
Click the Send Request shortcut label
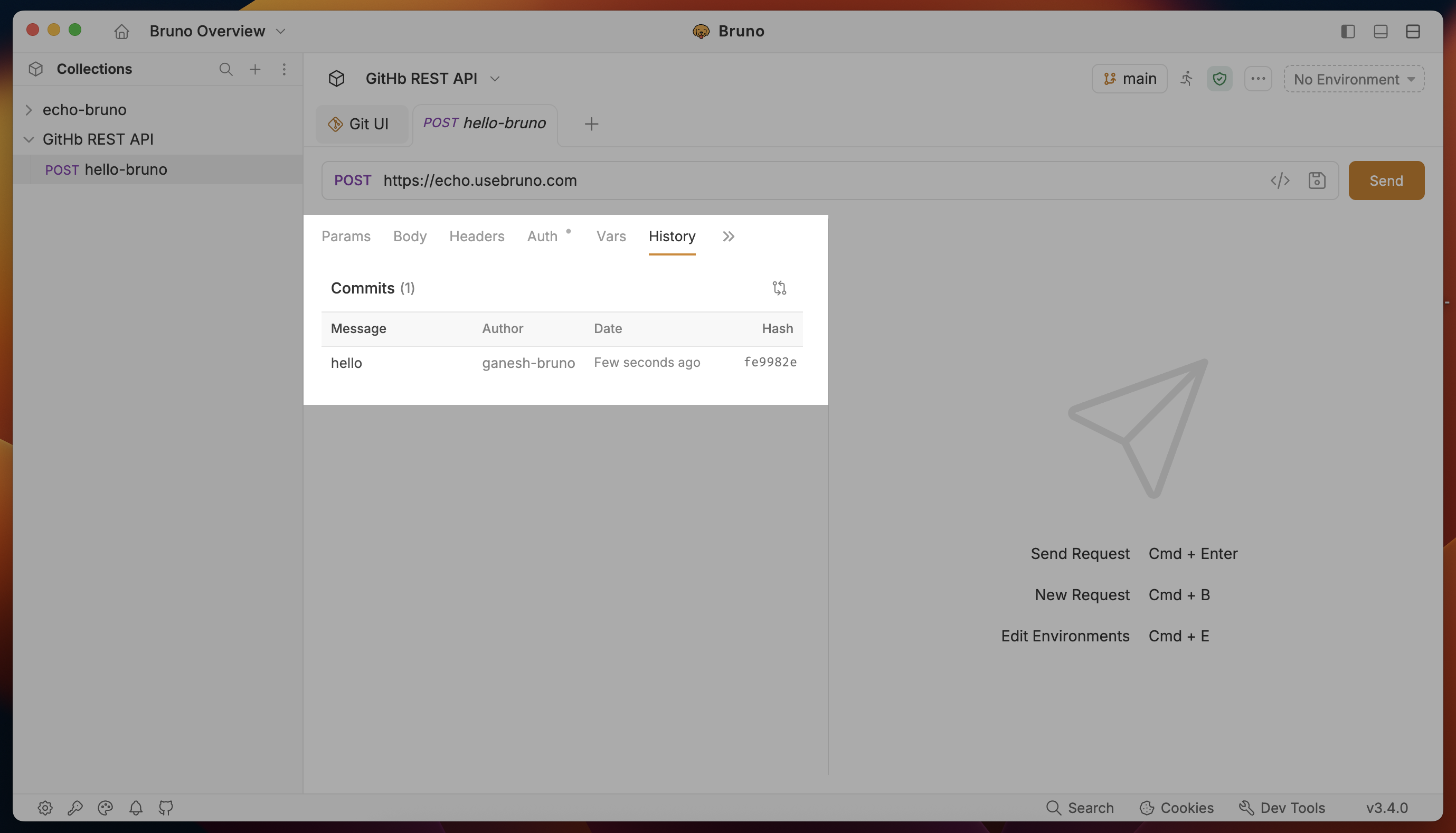(x=1080, y=554)
